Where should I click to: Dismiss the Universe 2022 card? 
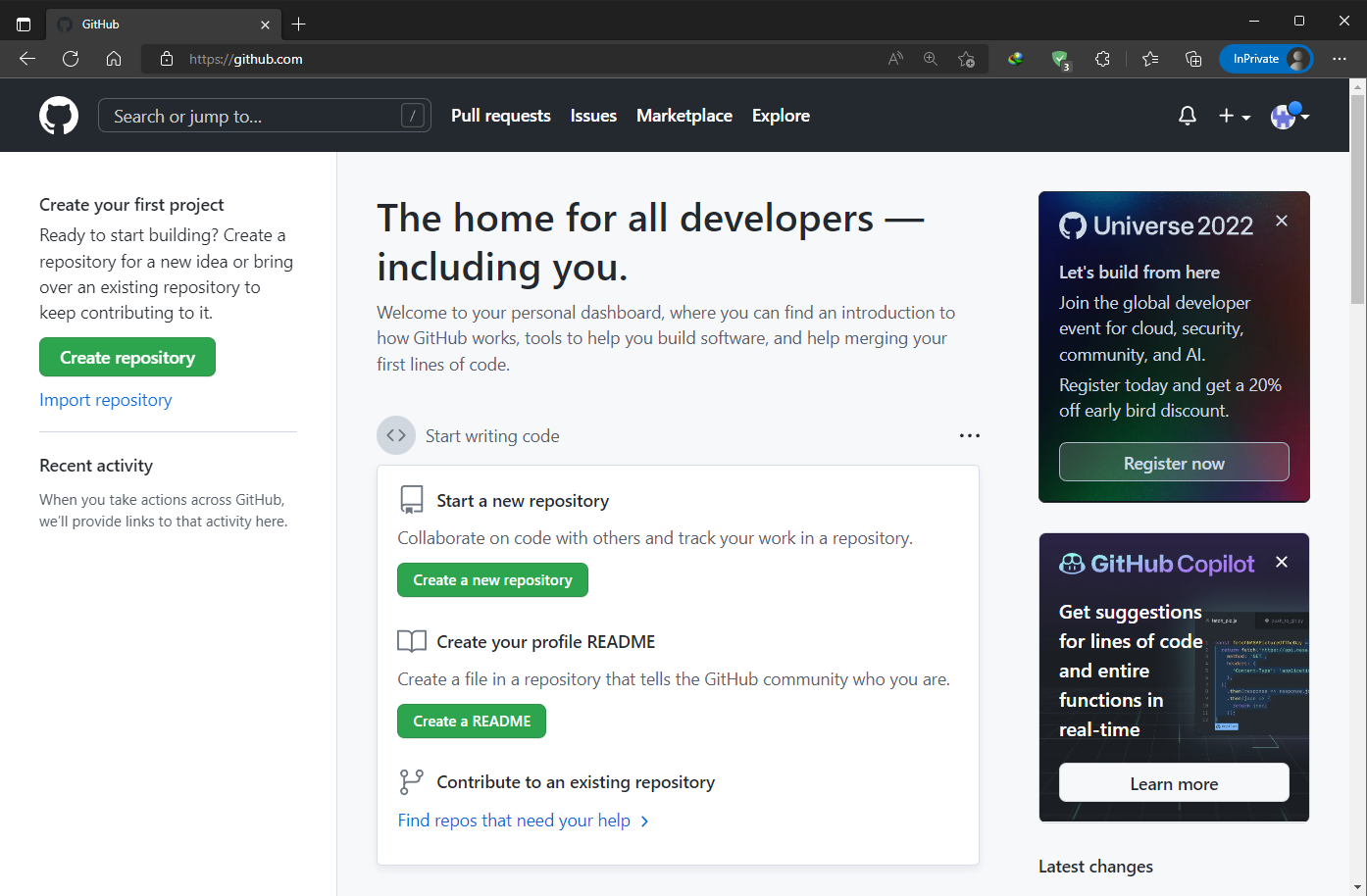(x=1282, y=222)
